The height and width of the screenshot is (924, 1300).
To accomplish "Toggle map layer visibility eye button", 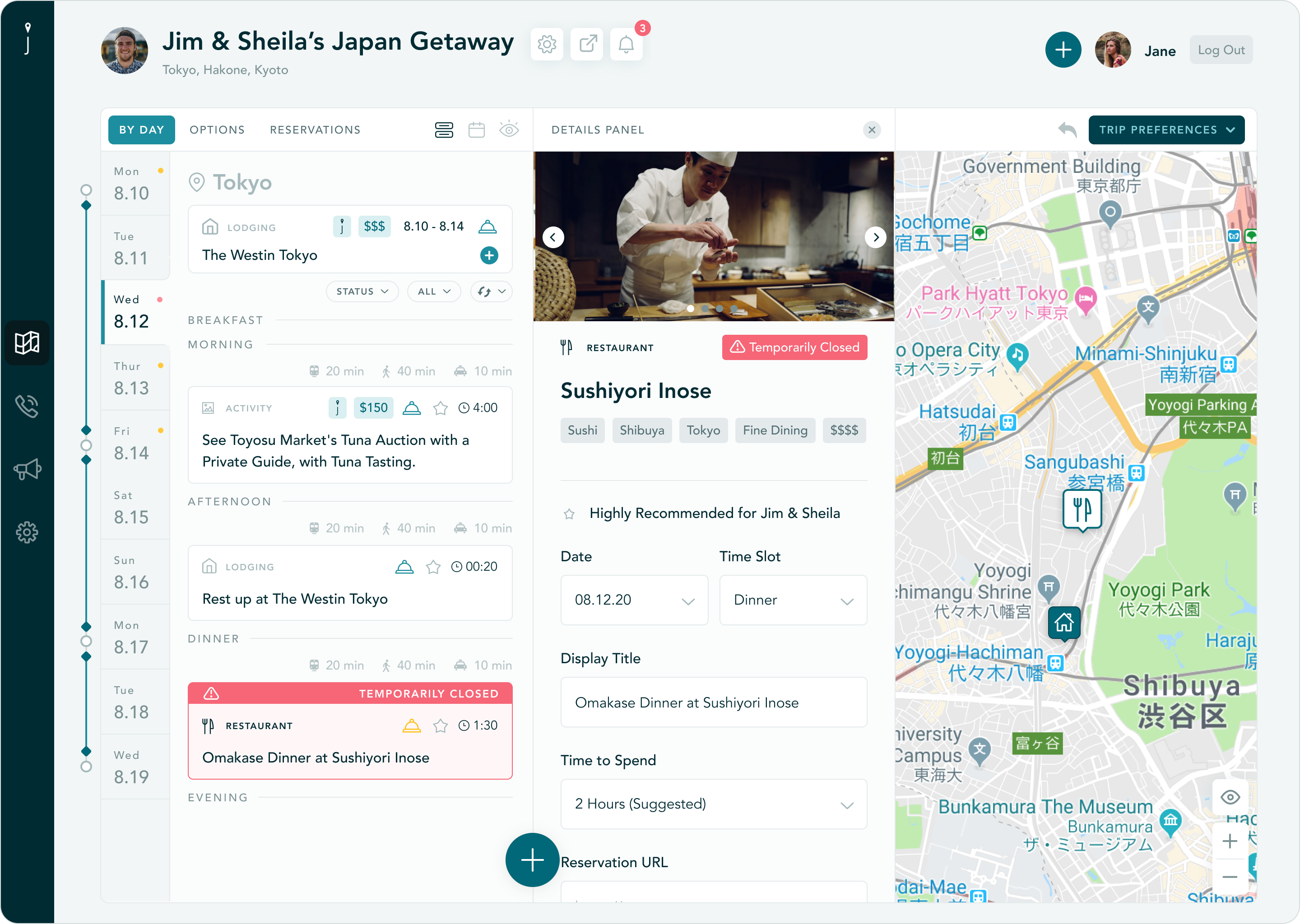I will click(1230, 797).
